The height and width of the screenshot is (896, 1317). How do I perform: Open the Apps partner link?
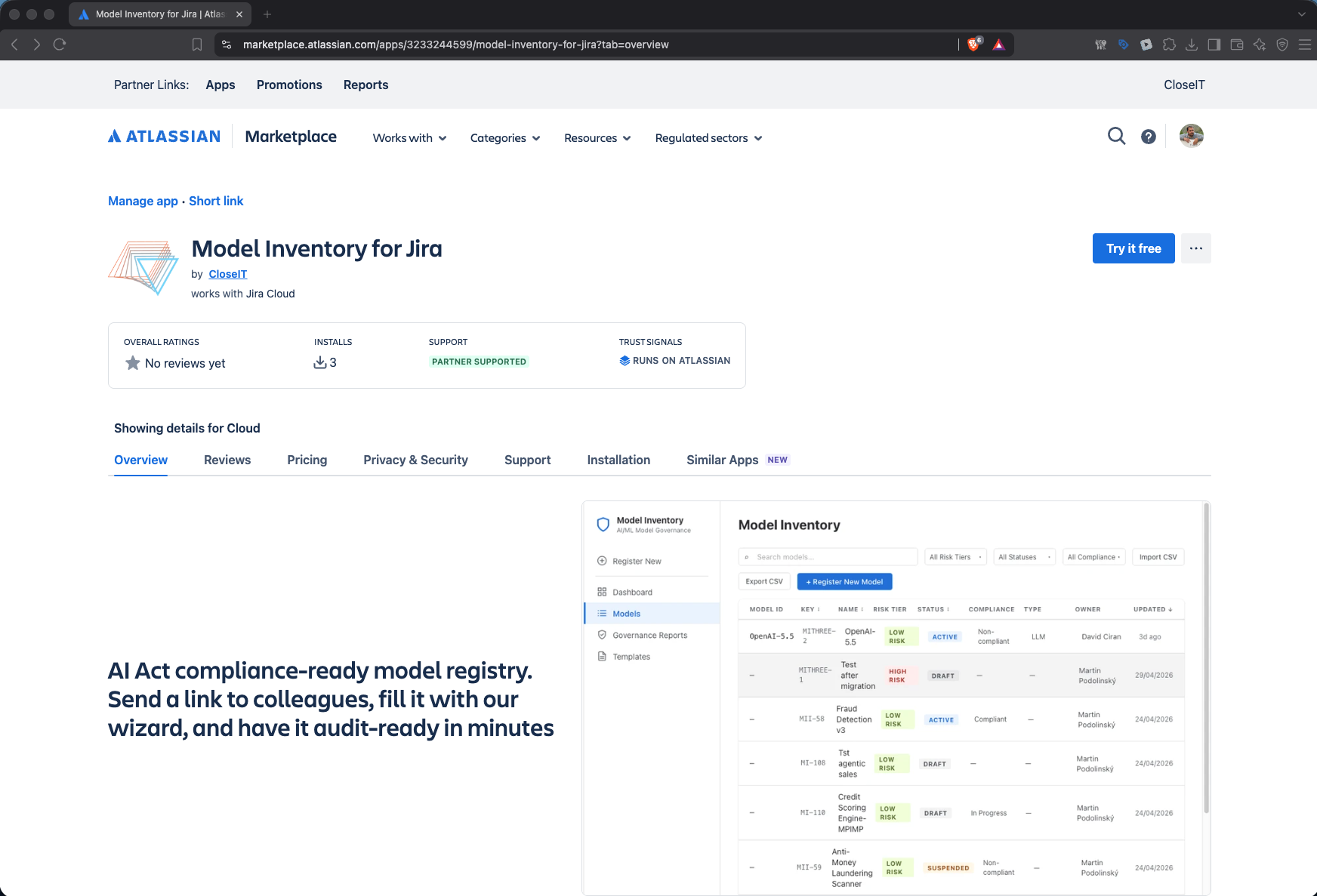[221, 85]
